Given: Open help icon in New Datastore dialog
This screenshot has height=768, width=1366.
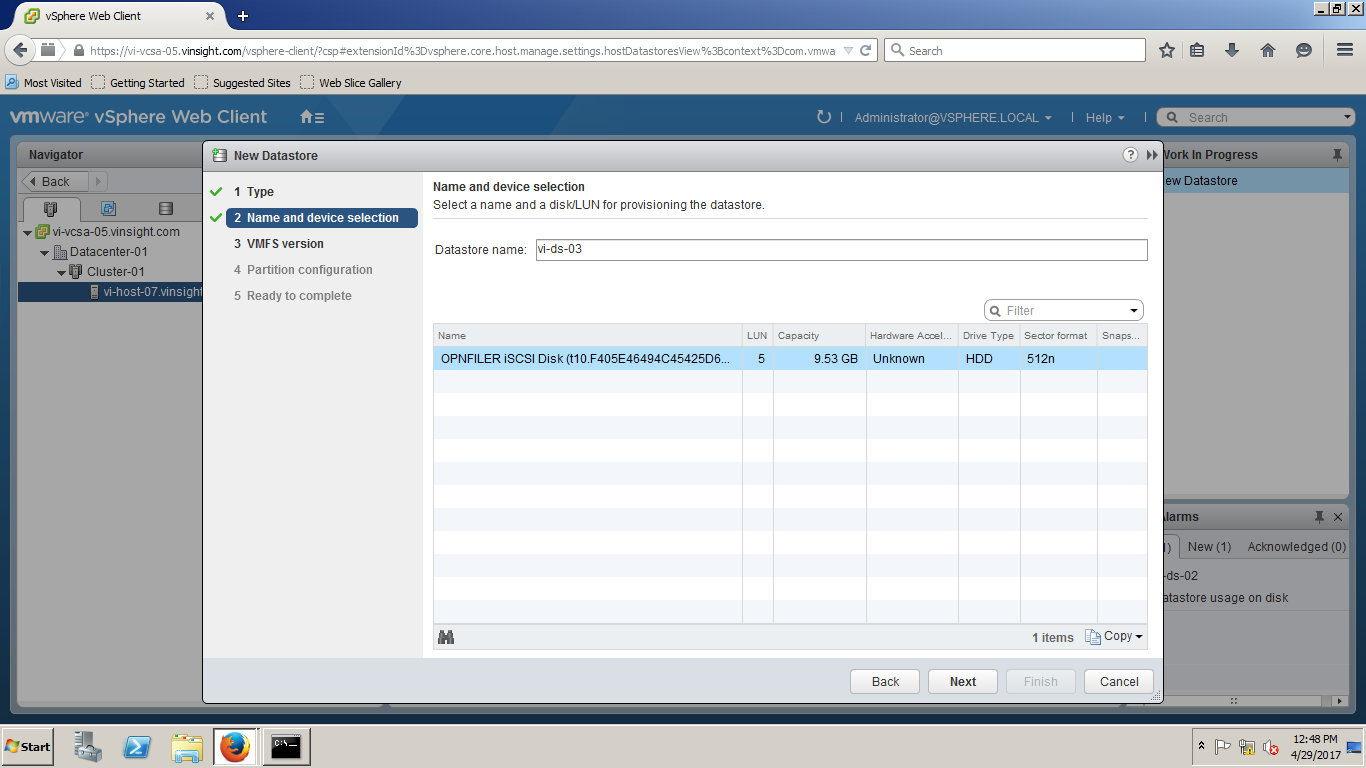Looking at the screenshot, I should 1130,155.
